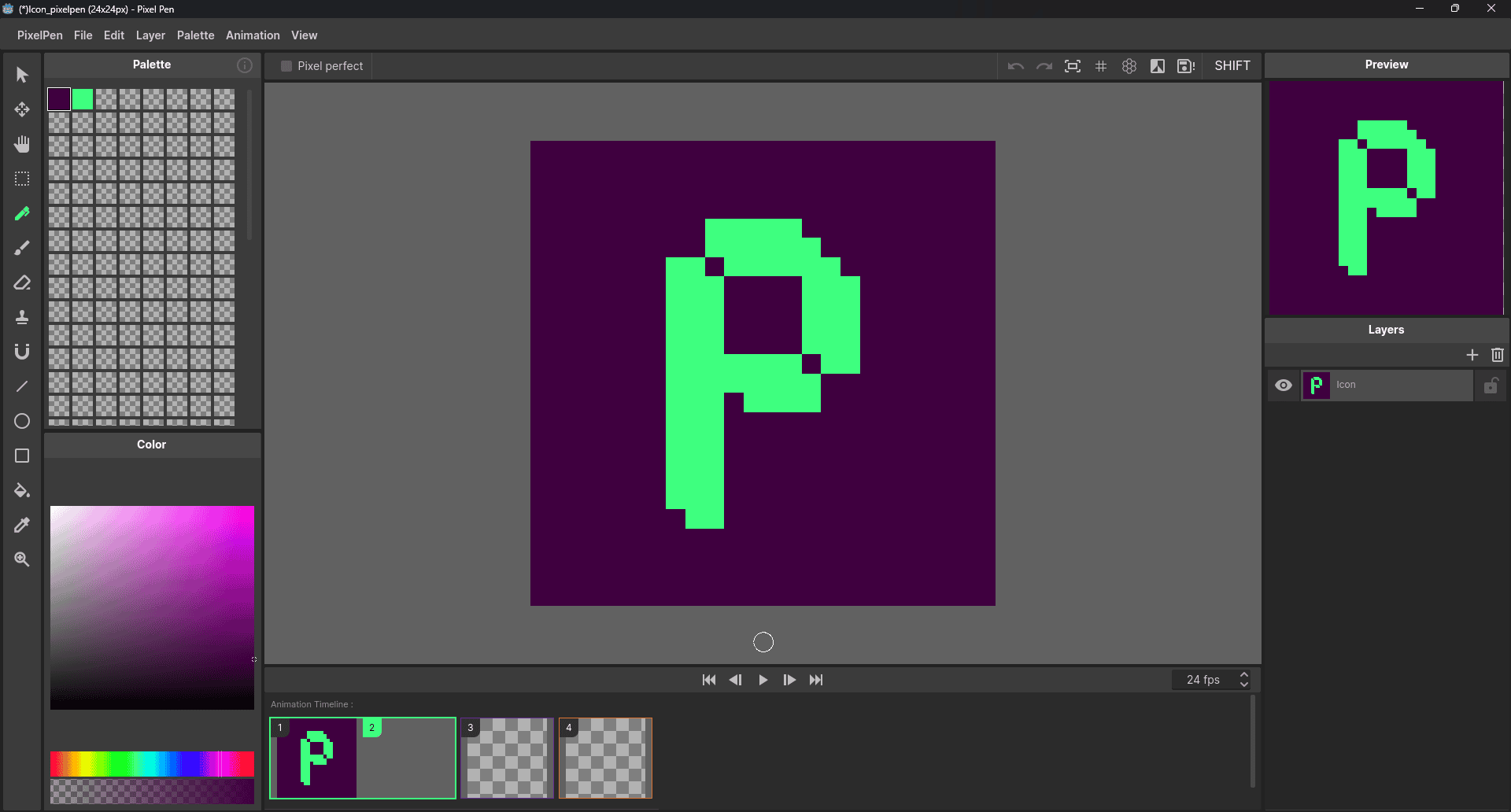Delete layer with trash icon
The width and height of the screenshot is (1511, 812).
tap(1498, 355)
